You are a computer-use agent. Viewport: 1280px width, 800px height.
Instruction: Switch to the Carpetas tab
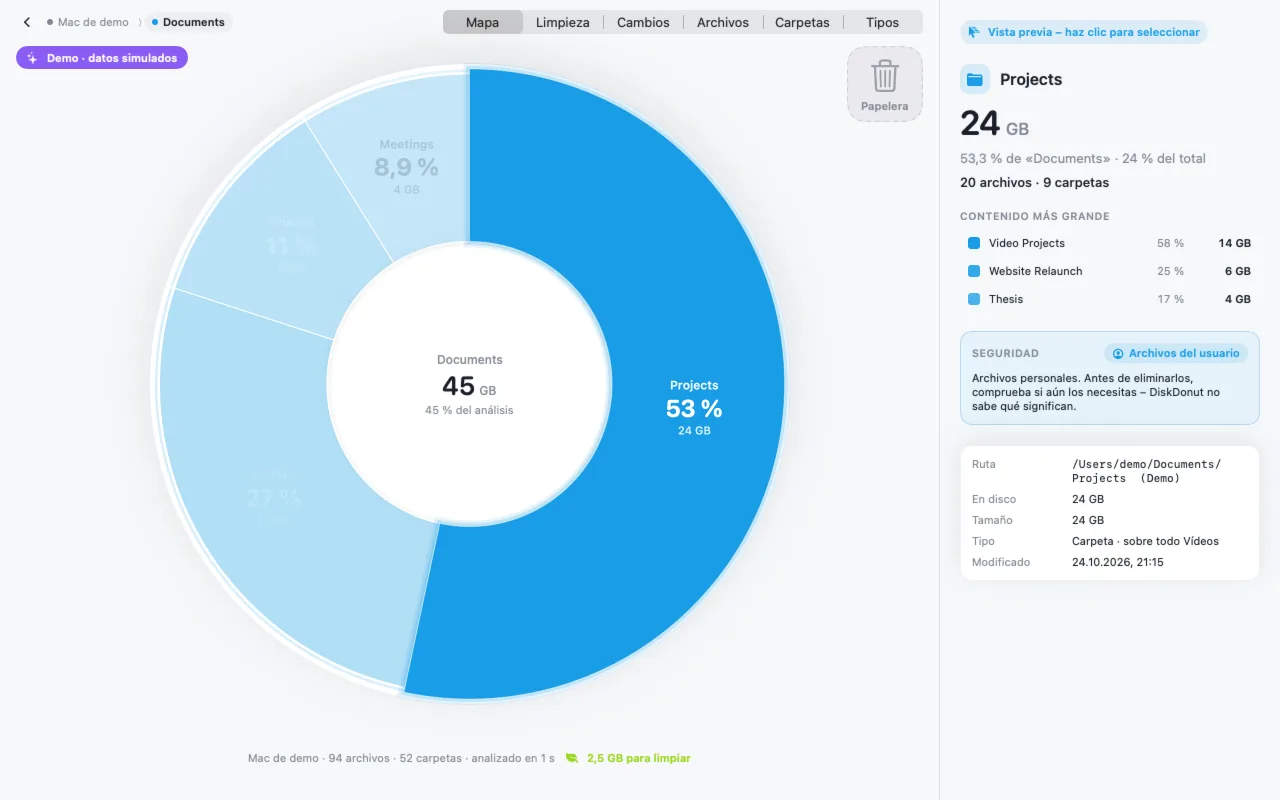(802, 22)
